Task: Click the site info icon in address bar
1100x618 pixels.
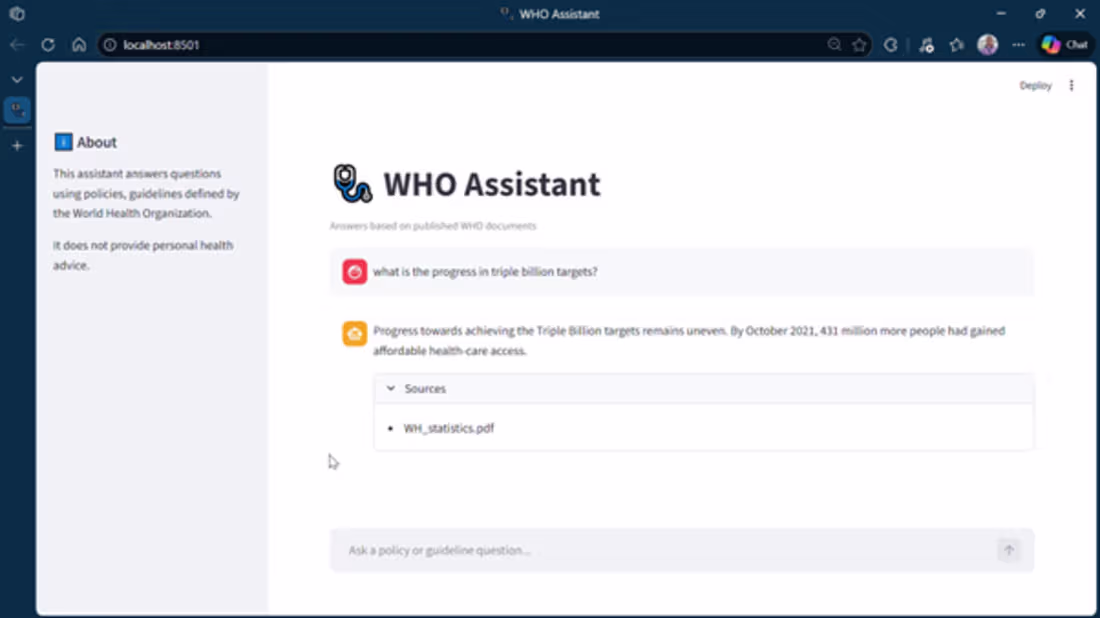Action: point(110,45)
